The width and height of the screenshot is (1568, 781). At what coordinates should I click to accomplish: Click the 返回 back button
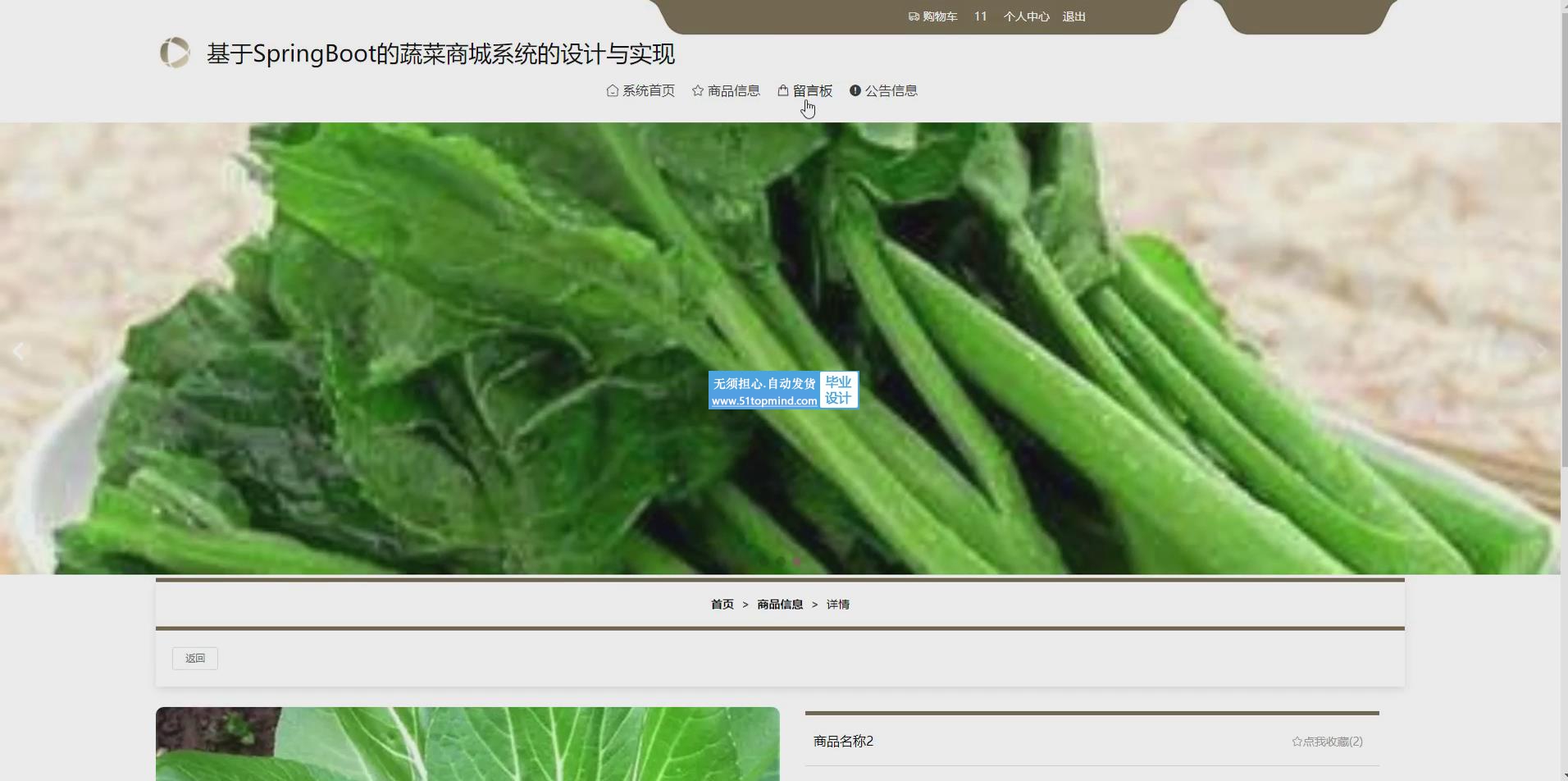[195, 659]
